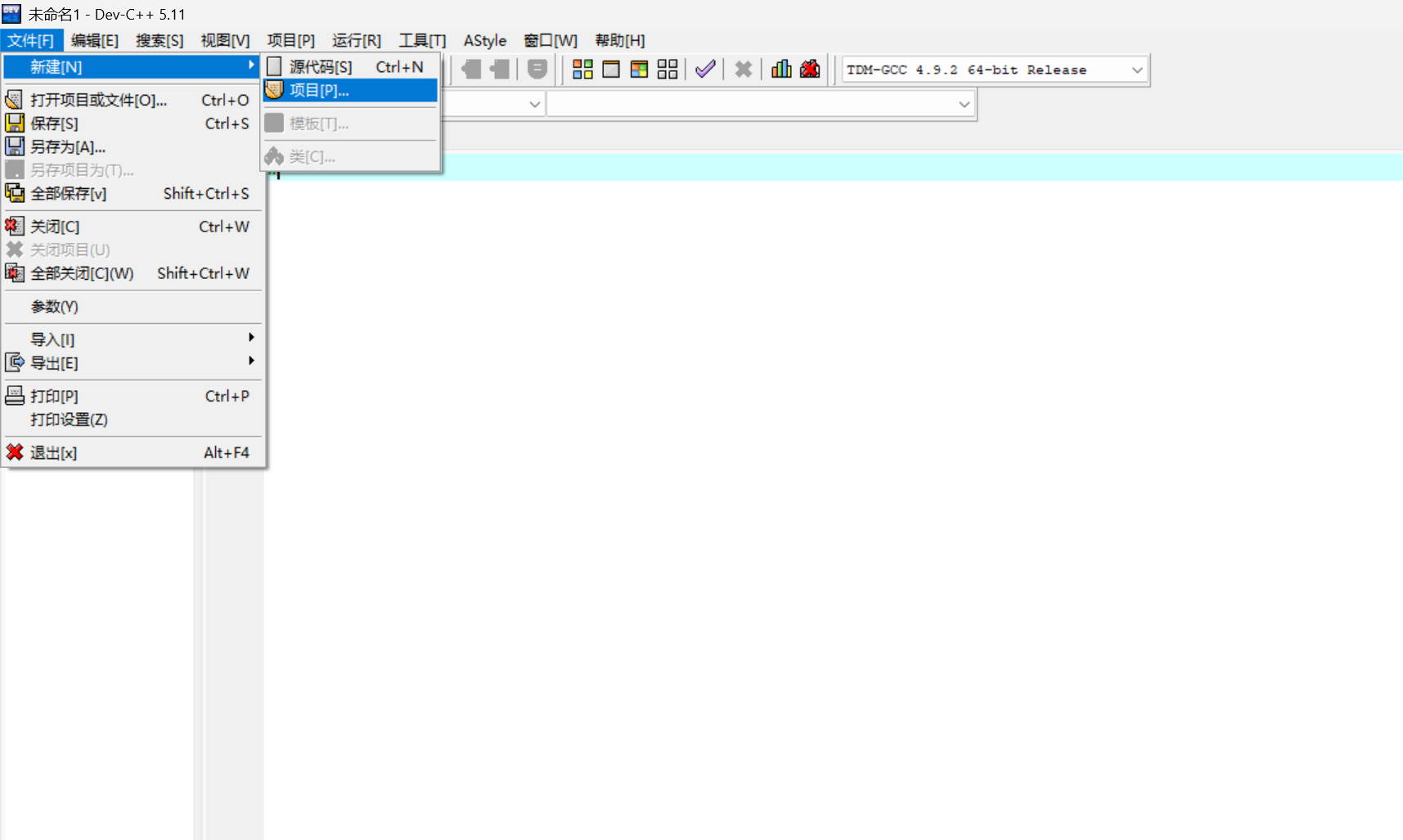Select 全部保存[v] to save all files
Viewport: 1403px width, 840px height.
coord(131,194)
